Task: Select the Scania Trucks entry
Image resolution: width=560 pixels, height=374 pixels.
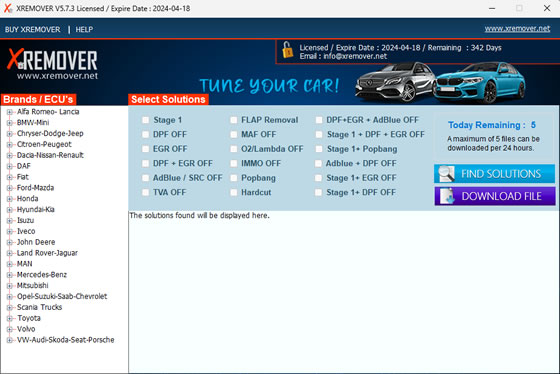Action: point(40,307)
